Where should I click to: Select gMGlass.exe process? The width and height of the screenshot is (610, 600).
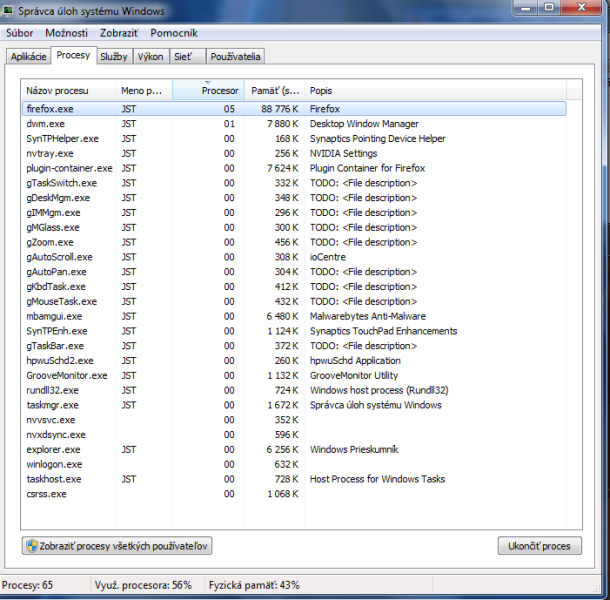[x=294, y=227]
